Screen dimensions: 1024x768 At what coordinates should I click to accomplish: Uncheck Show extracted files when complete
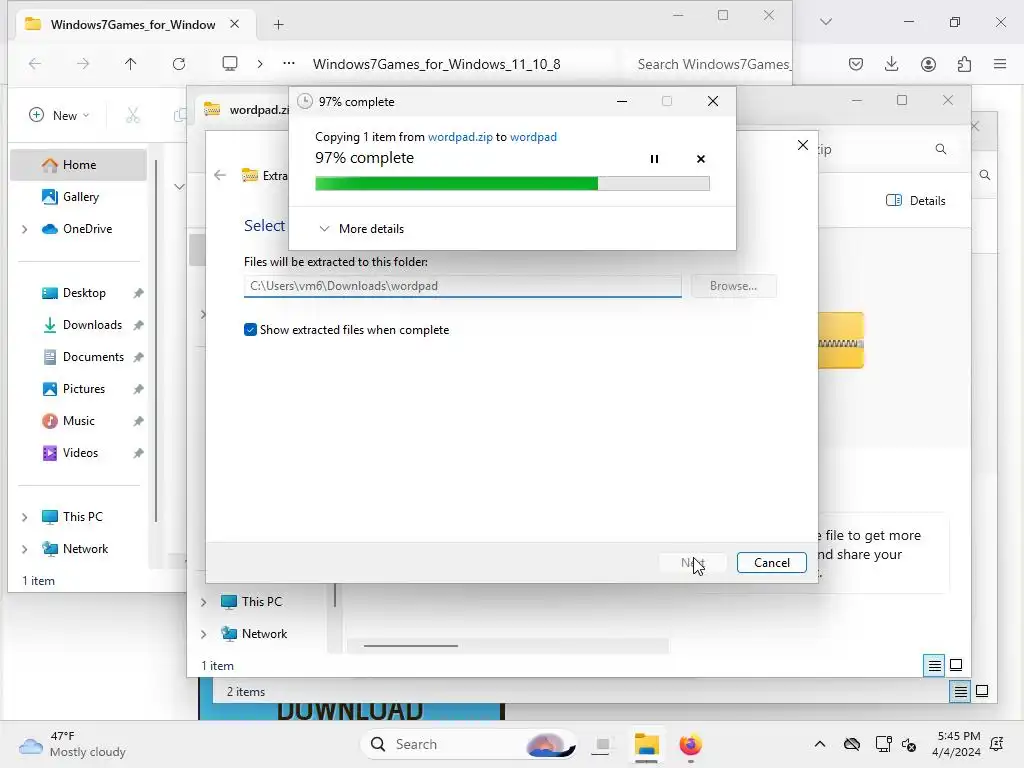250,330
